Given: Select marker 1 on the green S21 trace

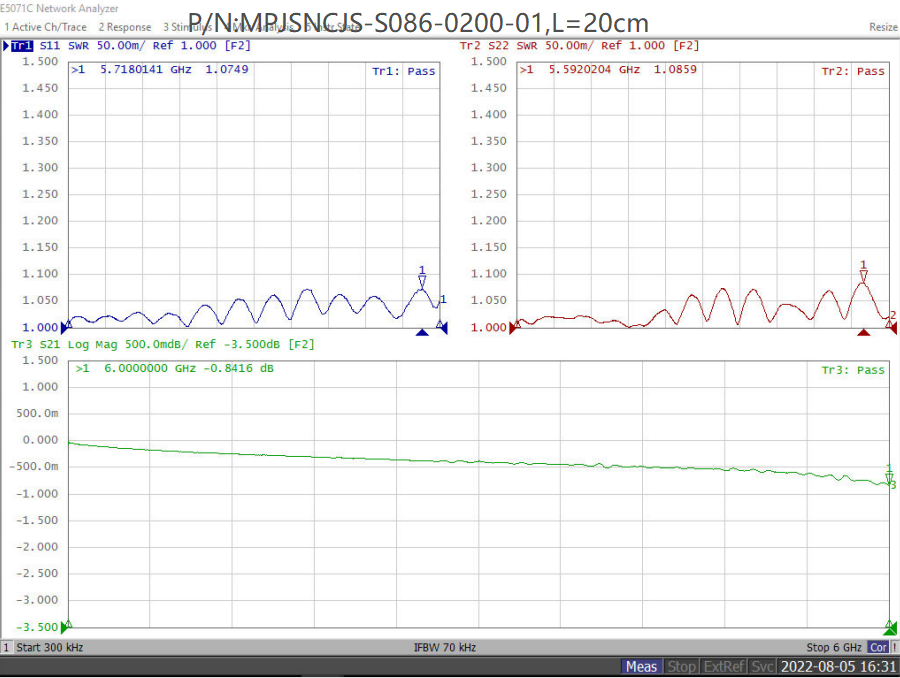Looking at the screenshot, I should (x=889, y=477).
